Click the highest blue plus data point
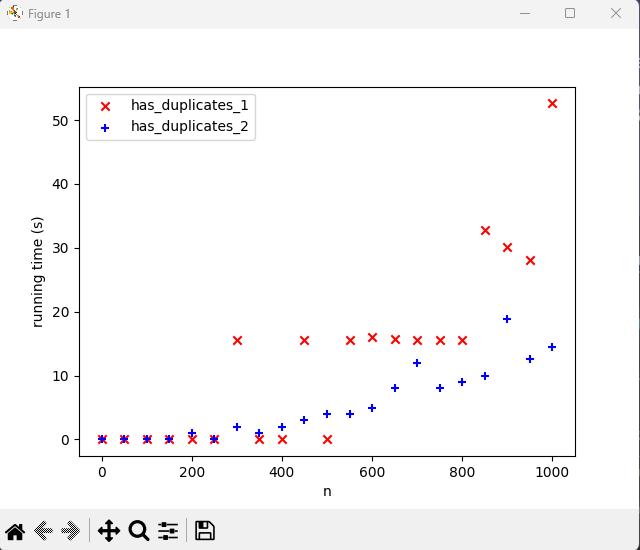640x550 pixels. pos(507,319)
